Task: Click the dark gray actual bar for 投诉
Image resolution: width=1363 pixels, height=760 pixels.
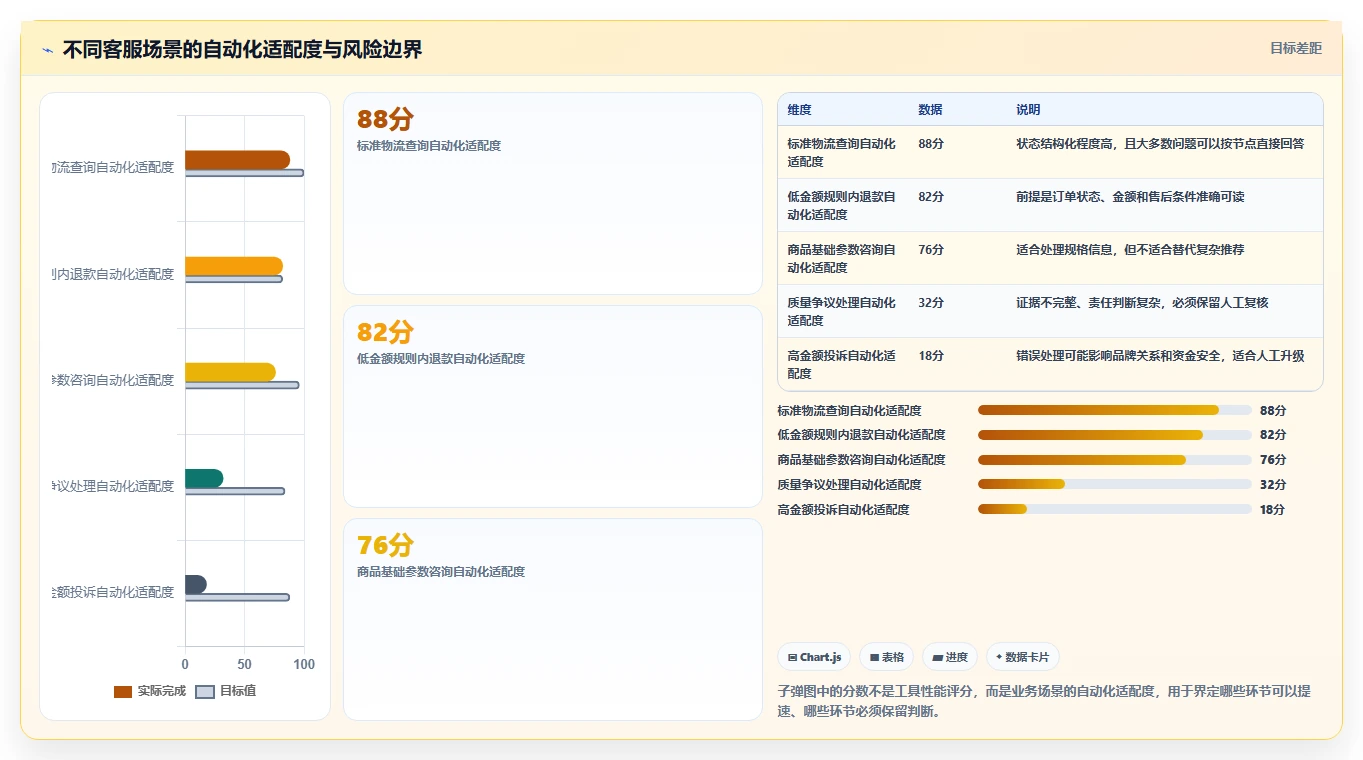Action: (x=196, y=584)
